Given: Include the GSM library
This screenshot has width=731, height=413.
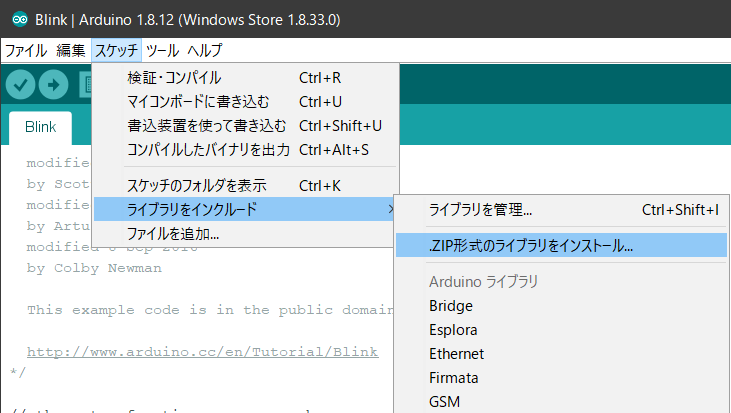Looking at the screenshot, I should [x=561, y=402].
